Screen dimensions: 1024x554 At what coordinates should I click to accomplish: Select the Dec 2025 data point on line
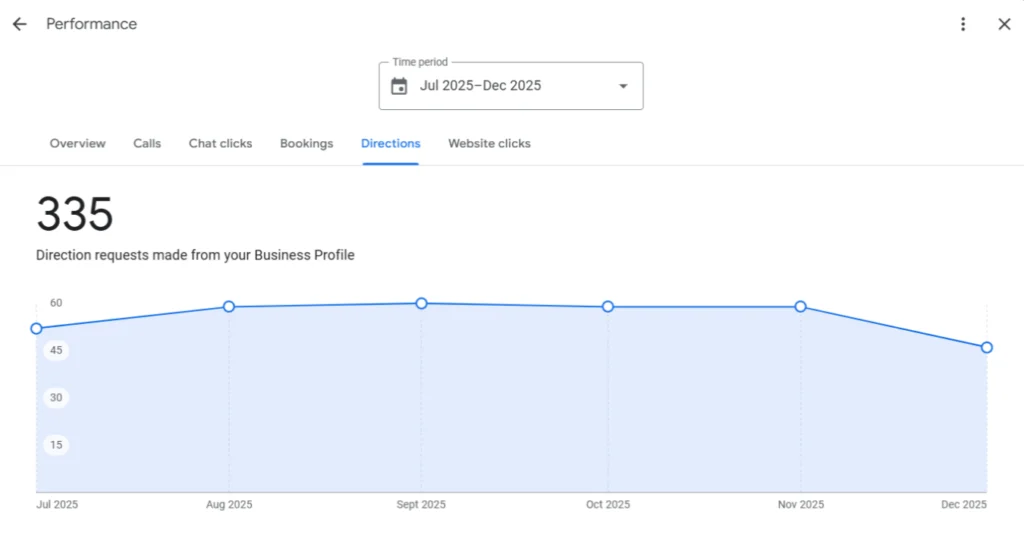[x=987, y=347]
